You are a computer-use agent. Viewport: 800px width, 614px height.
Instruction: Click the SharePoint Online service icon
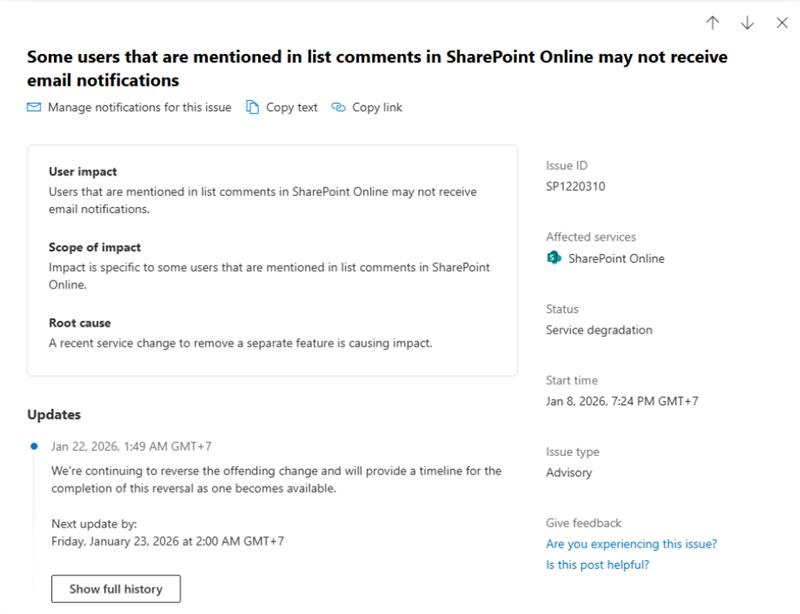(554, 258)
